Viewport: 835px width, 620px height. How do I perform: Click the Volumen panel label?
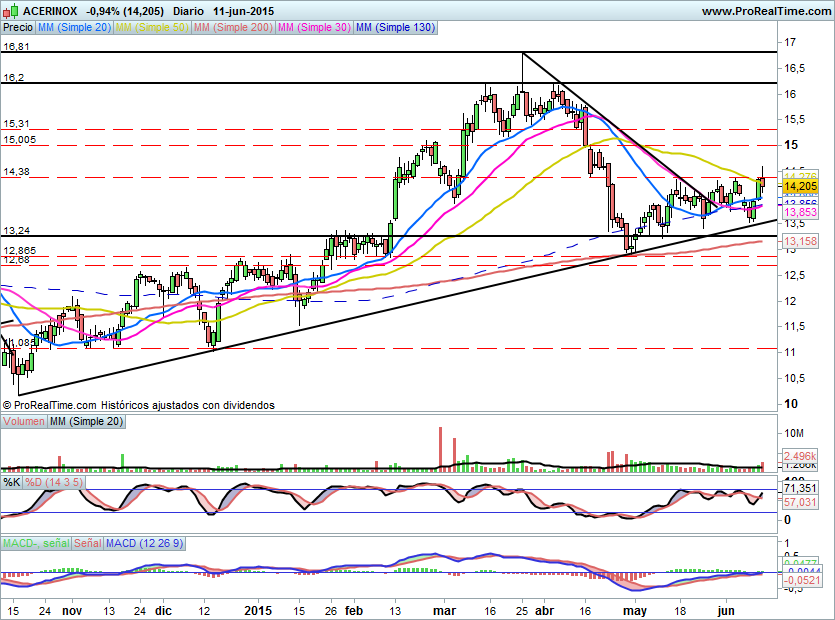click(x=24, y=423)
